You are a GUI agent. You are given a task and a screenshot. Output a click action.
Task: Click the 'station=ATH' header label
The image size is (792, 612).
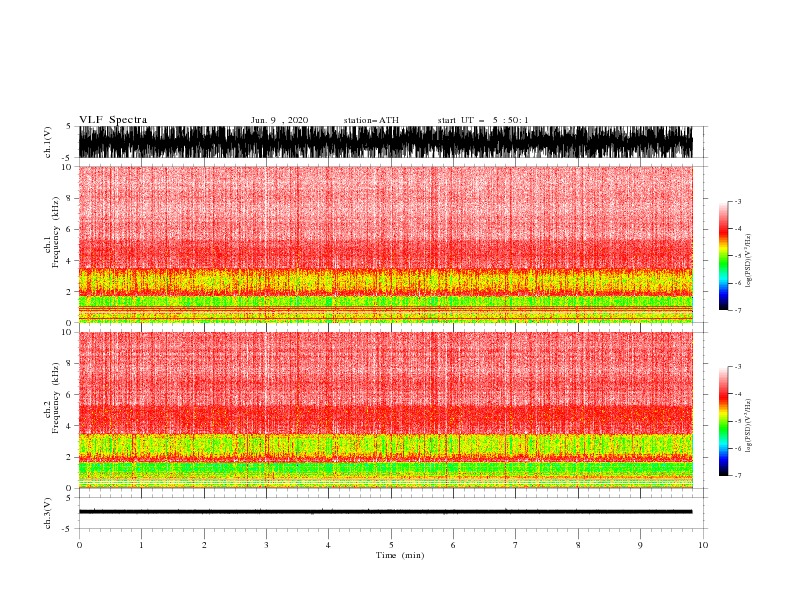click(371, 120)
